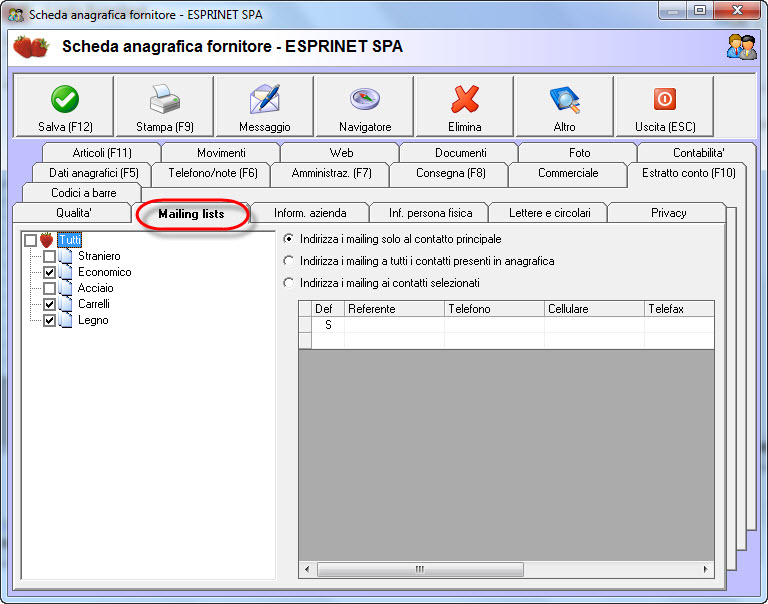Select the Straniero list label

[x=99, y=256]
